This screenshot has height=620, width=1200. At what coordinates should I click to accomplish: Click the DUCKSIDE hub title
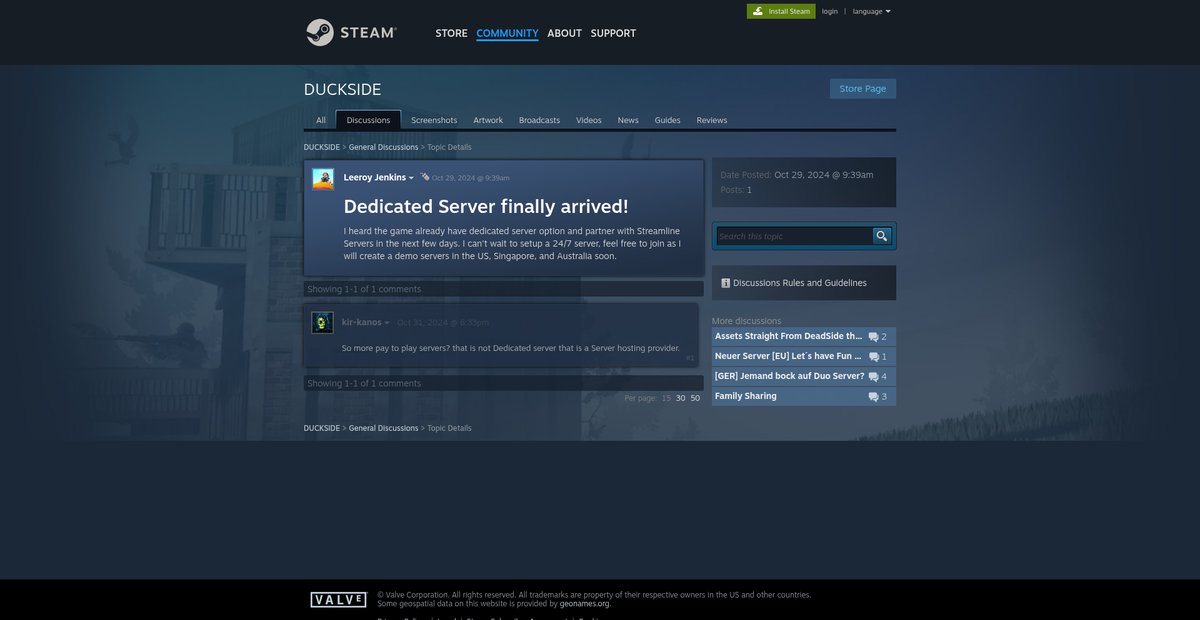342,89
